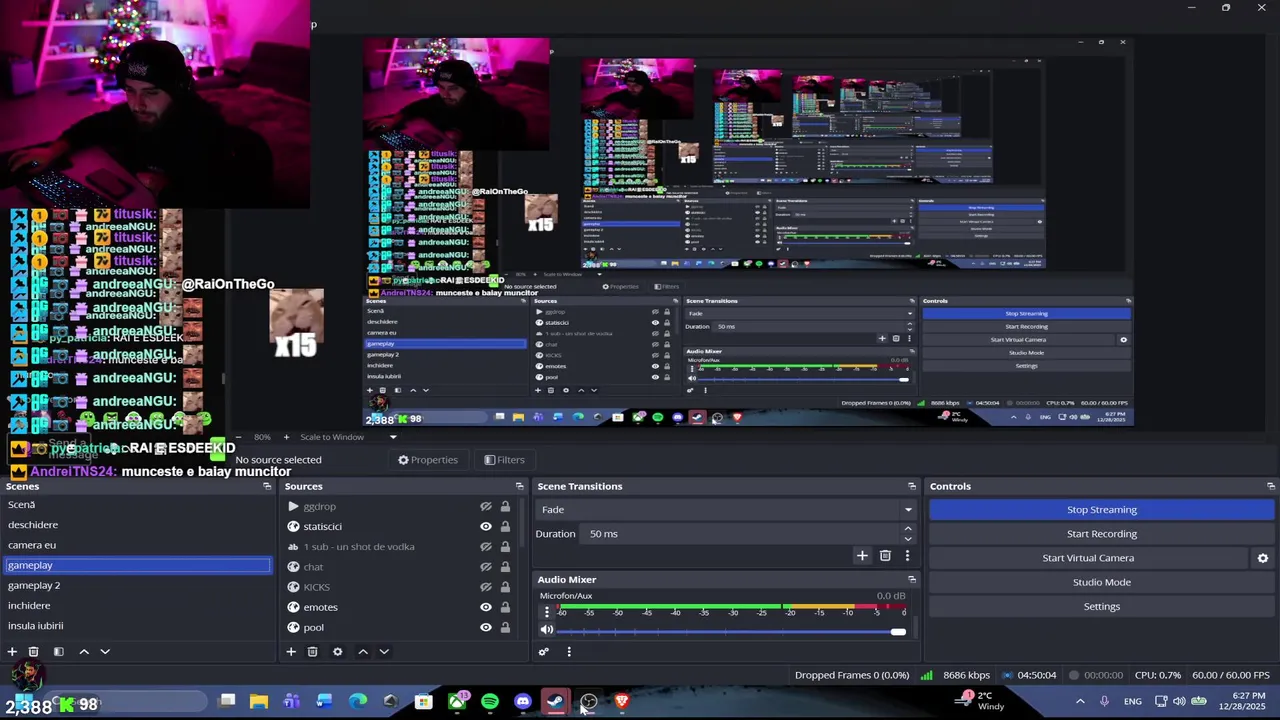Open source Filters button

(504, 460)
